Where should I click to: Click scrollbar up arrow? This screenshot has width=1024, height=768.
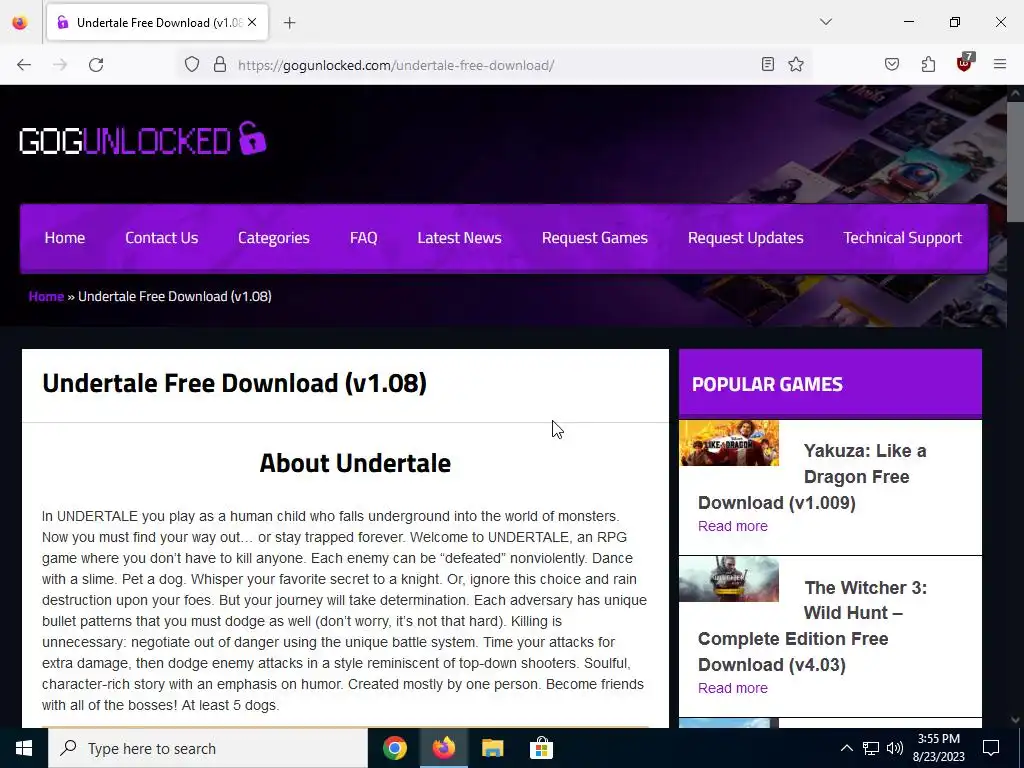pyautogui.click(x=1015, y=93)
